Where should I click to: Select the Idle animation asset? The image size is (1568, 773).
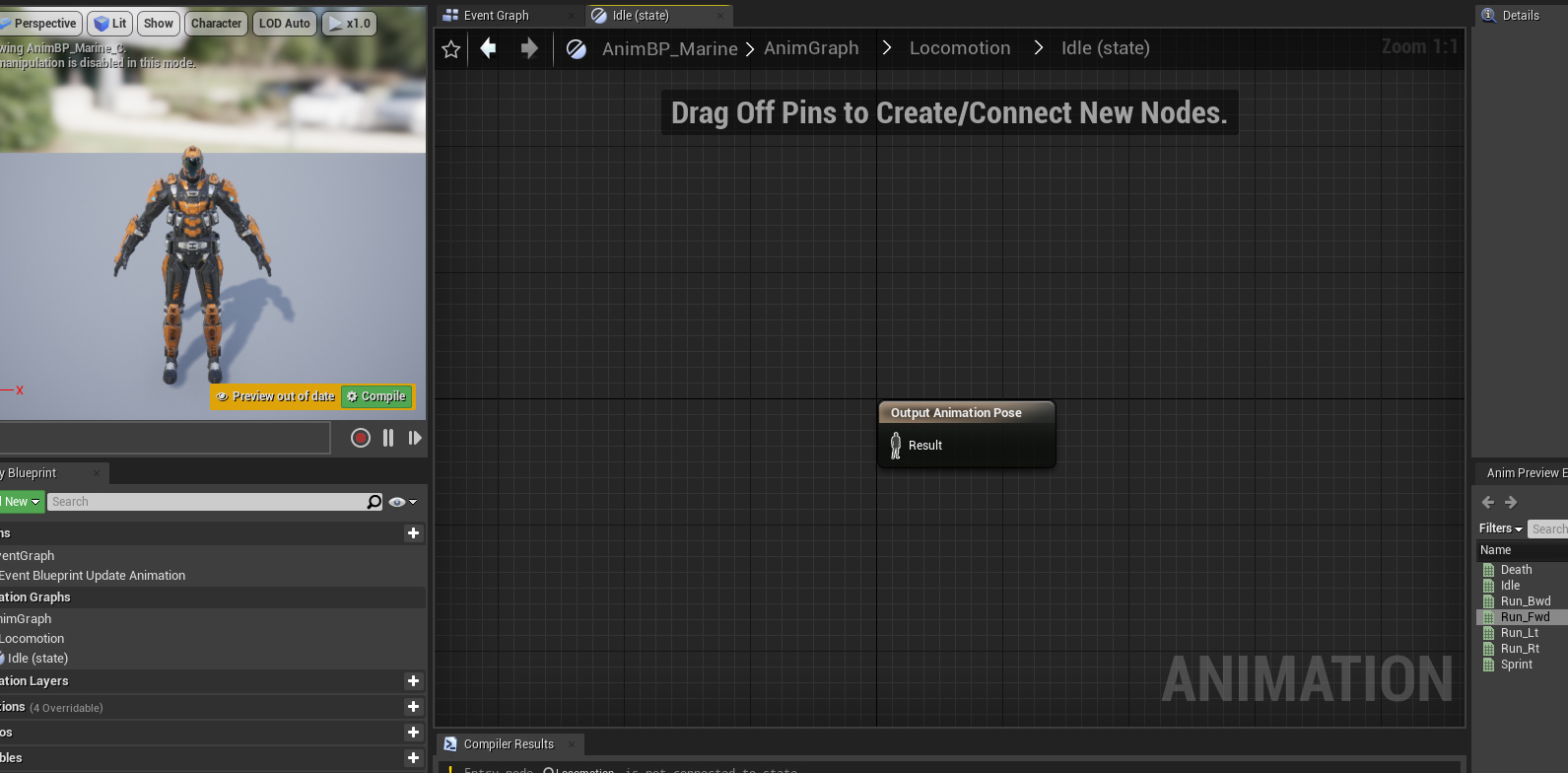tap(1510, 586)
